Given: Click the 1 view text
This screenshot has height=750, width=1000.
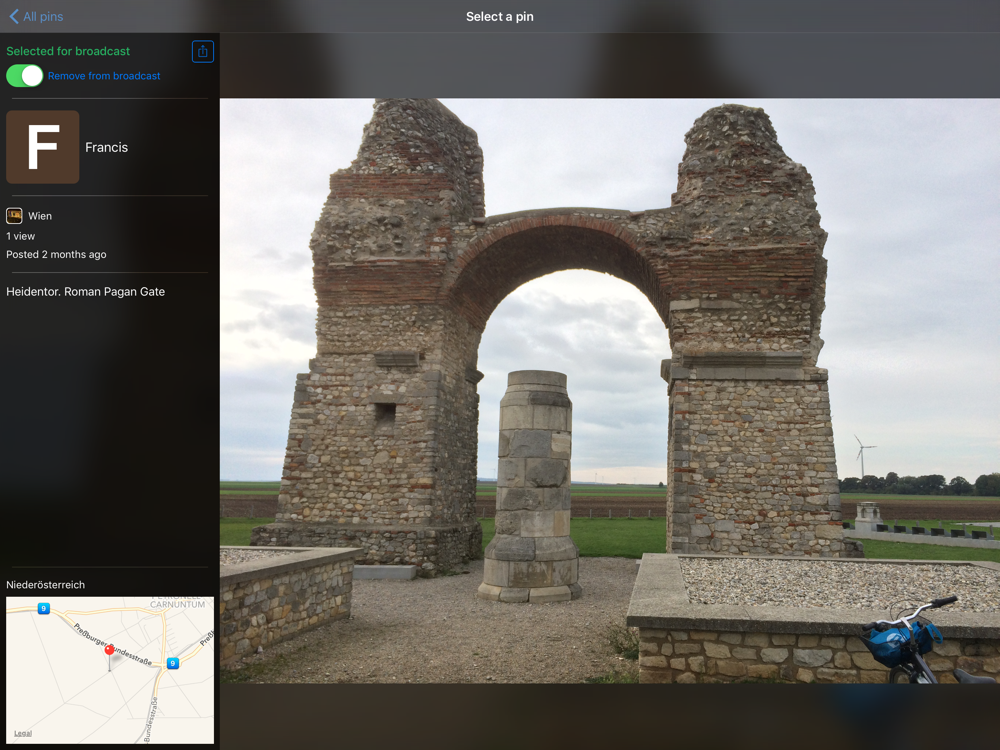Looking at the screenshot, I should (20, 236).
